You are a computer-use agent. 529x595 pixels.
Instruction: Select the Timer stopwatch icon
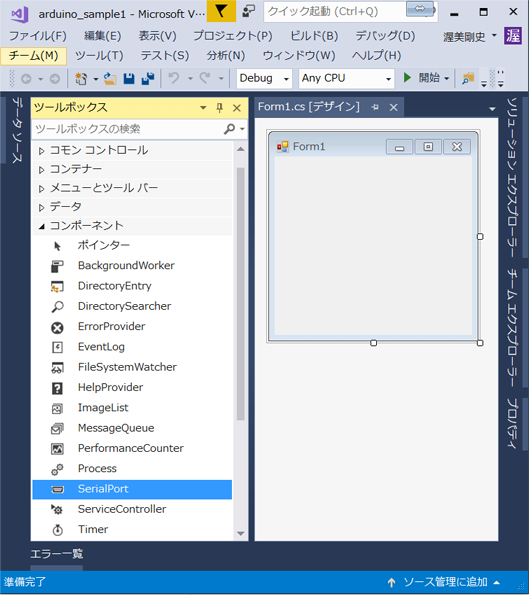(57, 530)
